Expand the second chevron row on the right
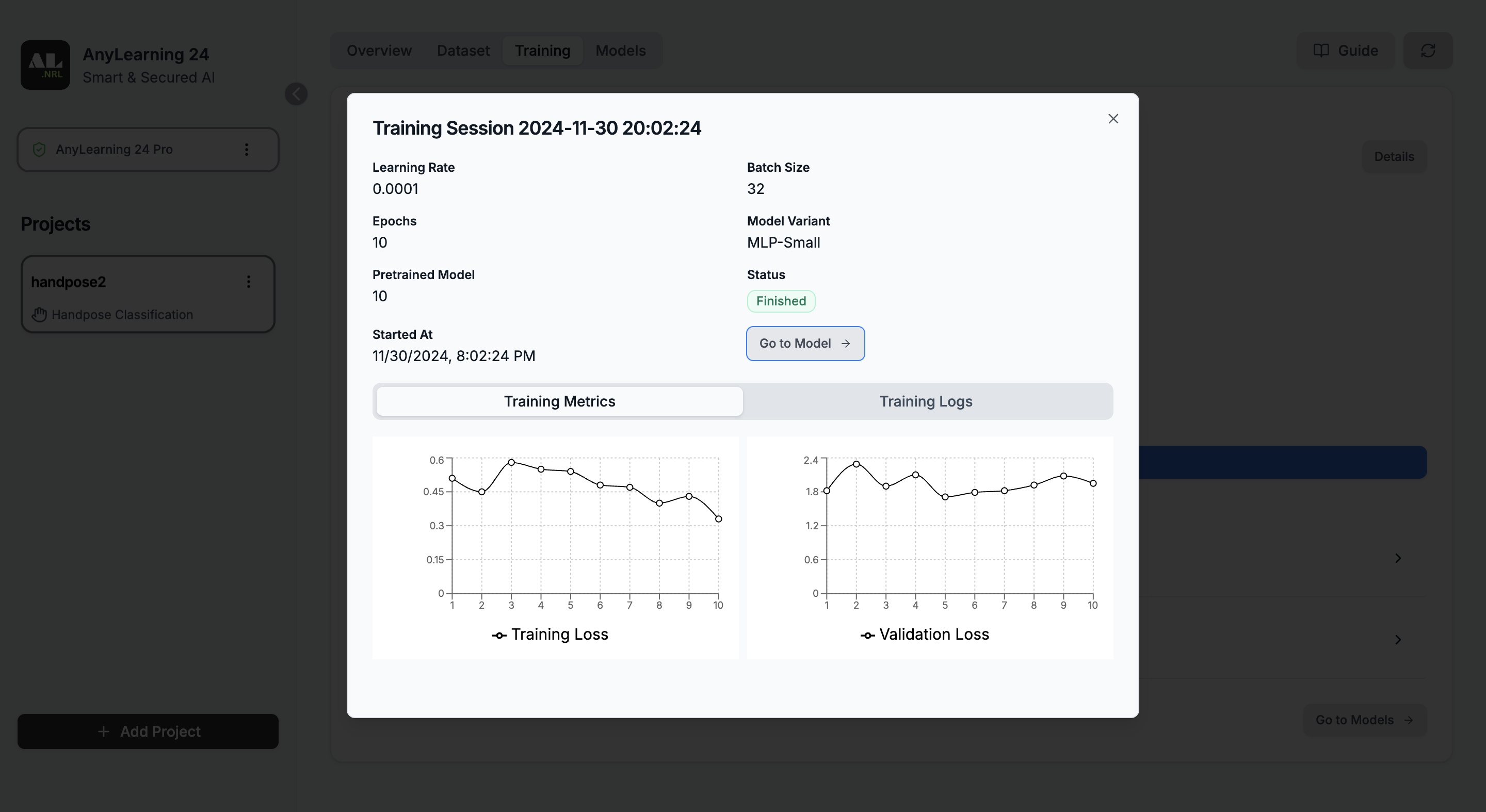 pos(1397,639)
